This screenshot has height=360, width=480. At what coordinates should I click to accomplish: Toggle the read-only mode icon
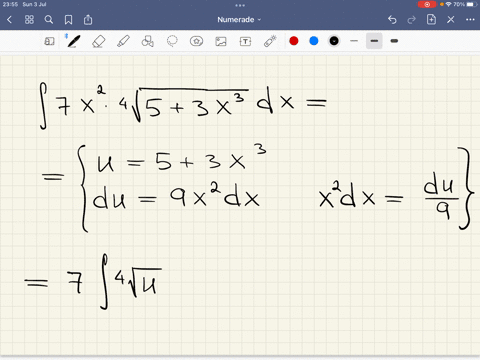click(x=49, y=41)
